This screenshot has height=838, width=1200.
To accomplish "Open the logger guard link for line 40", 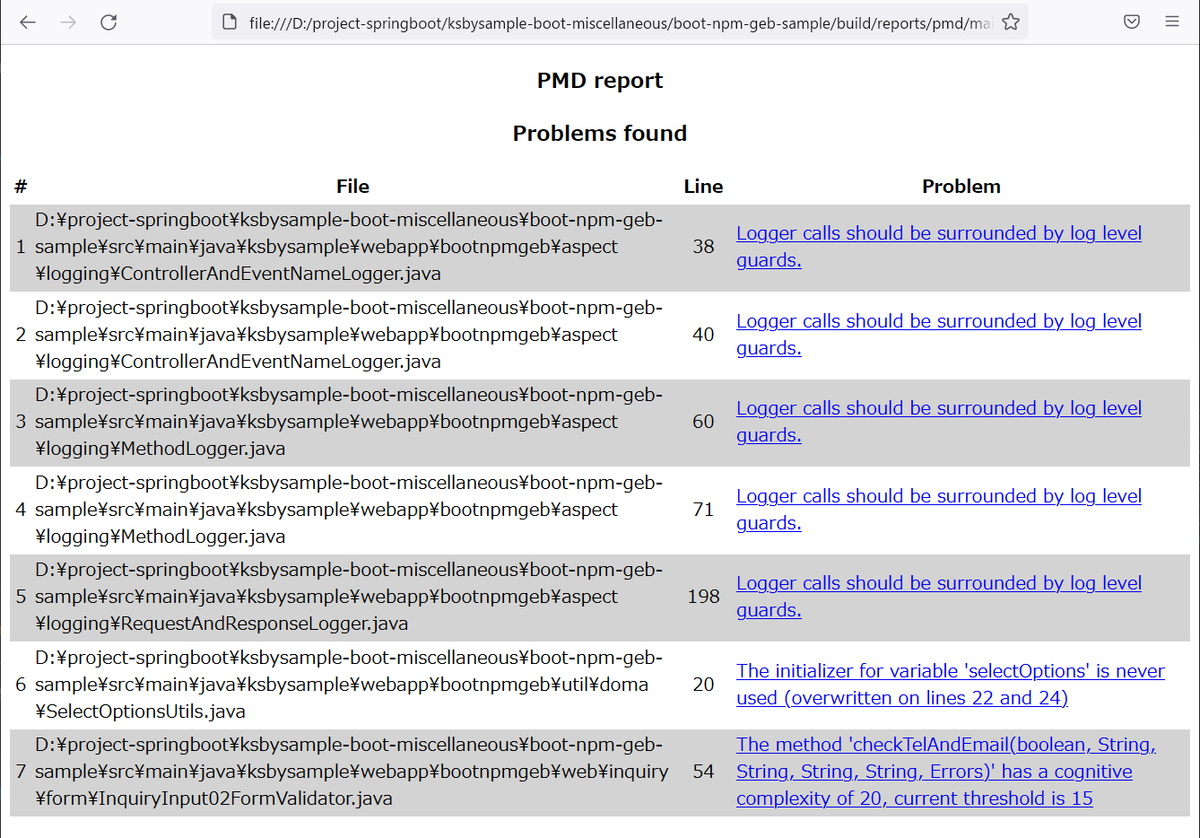I will pyautogui.click(x=939, y=334).
